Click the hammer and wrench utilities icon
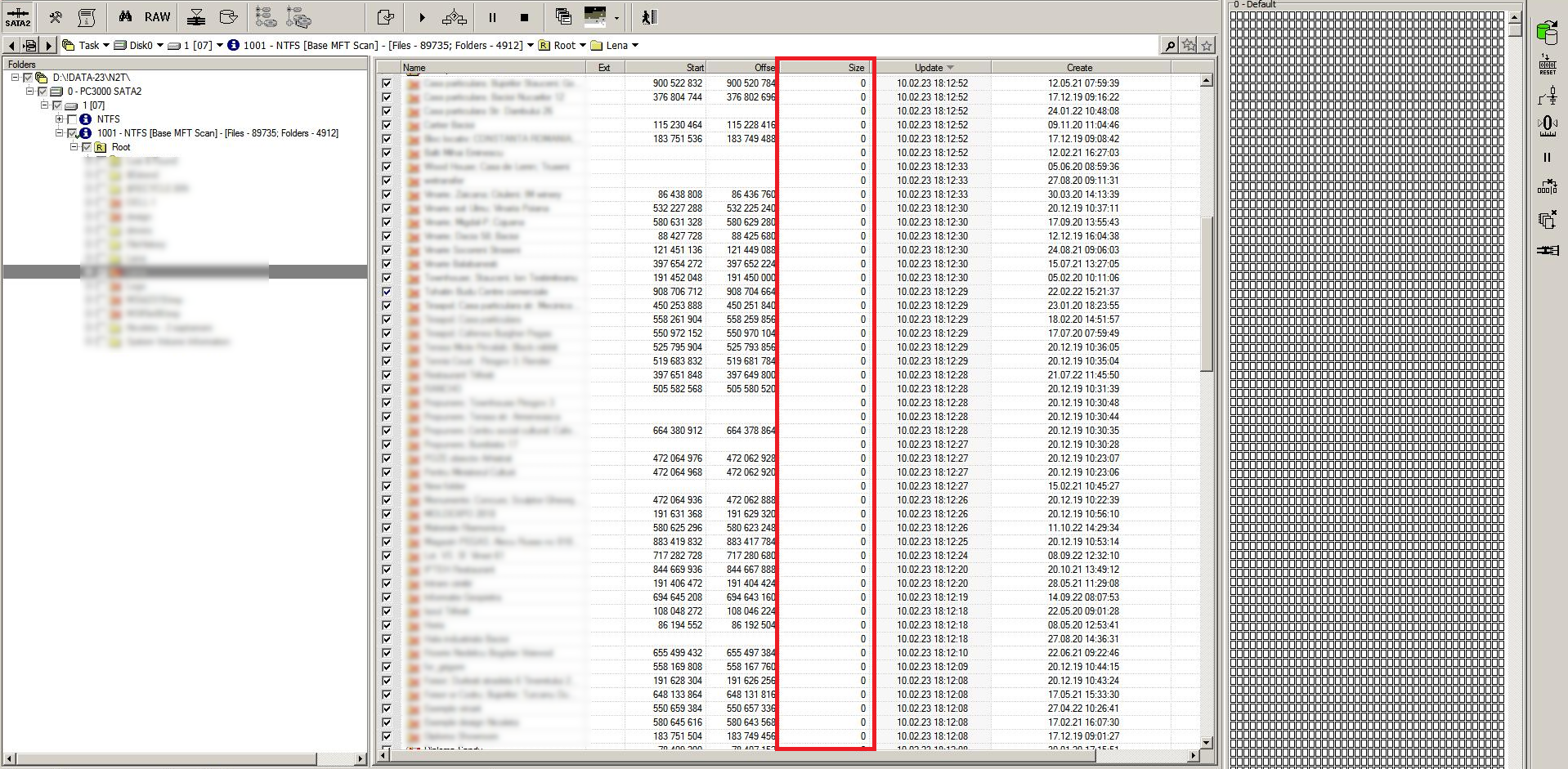The height and width of the screenshot is (769, 1568). click(x=56, y=16)
